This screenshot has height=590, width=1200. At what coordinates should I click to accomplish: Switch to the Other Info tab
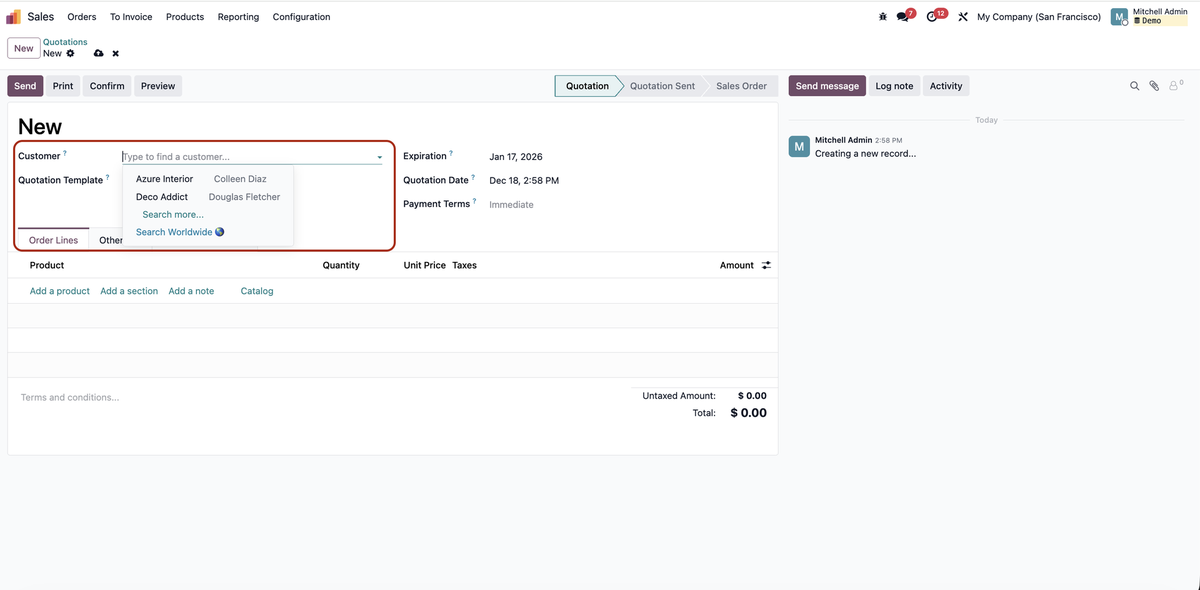tap(111, 240)
